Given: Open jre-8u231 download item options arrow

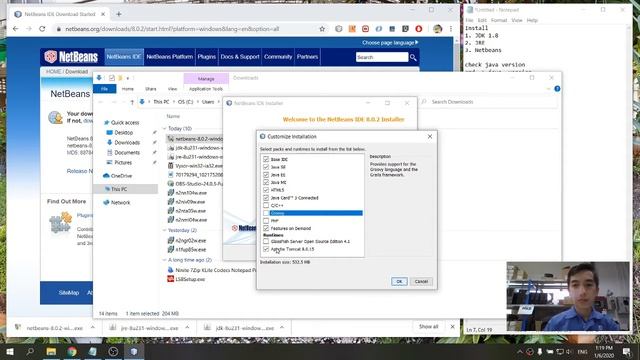Looking at the screenshot, I should 187,327.
